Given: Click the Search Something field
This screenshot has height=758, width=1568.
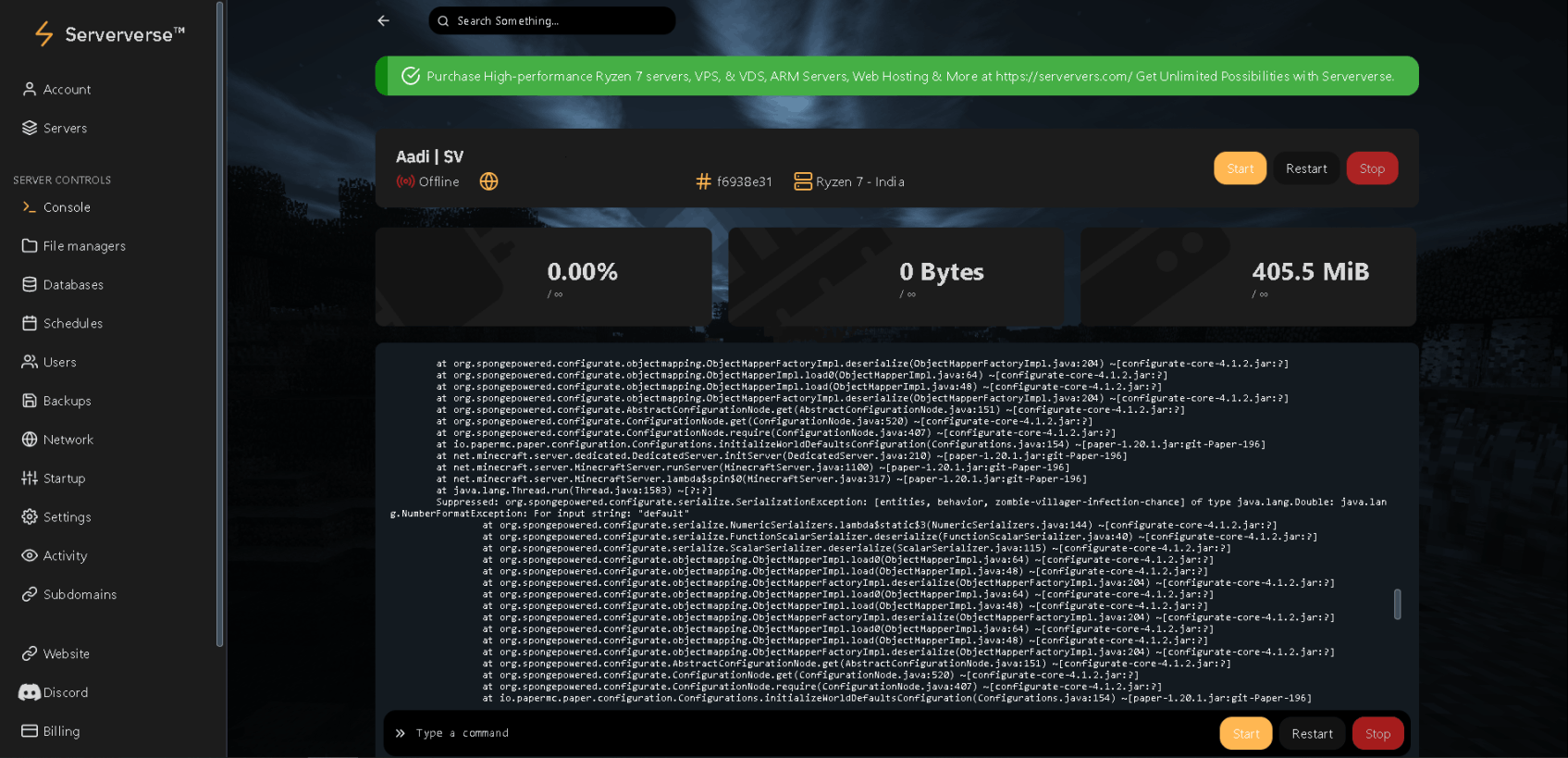Looking at the screenshot, I should coord(552,20).
